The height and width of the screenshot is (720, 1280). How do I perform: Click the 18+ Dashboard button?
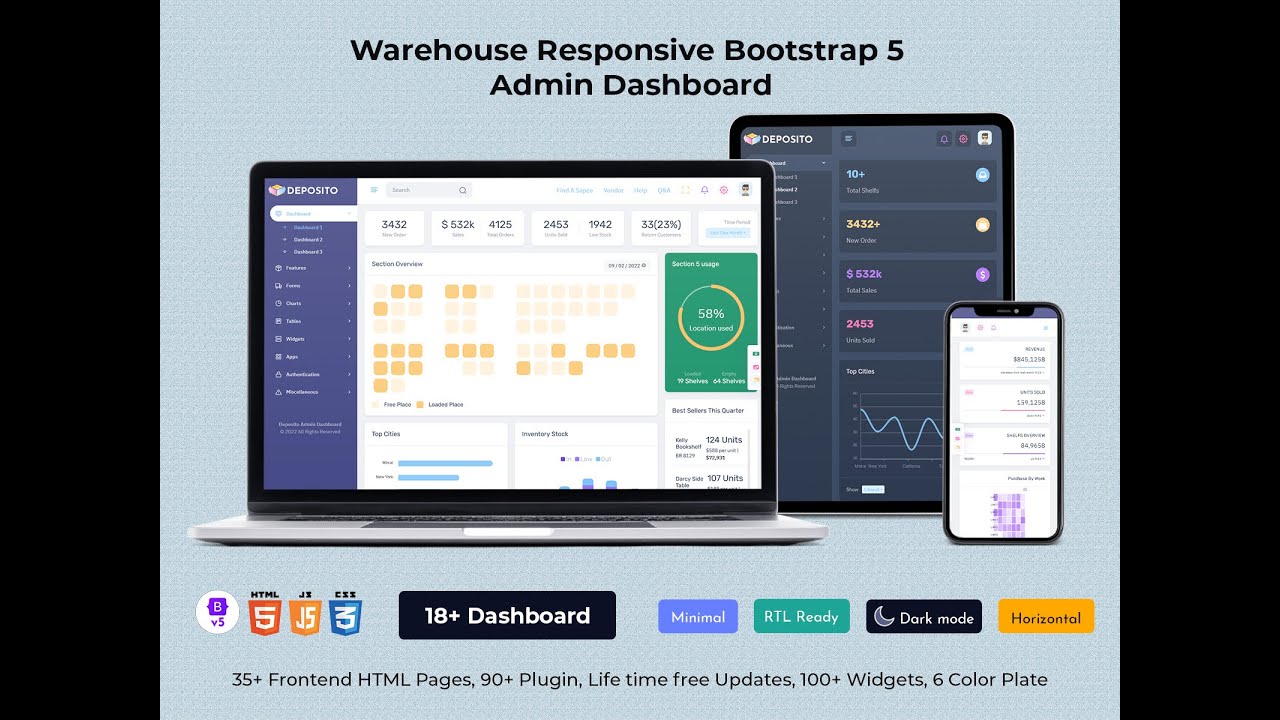click(507, 615)
